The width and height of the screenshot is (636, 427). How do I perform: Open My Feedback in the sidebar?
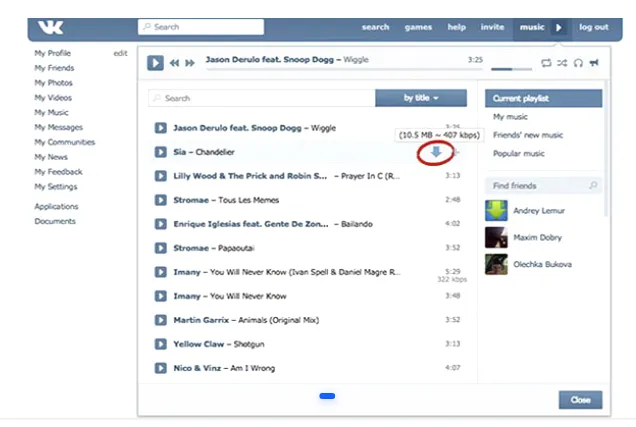[58, 172]
